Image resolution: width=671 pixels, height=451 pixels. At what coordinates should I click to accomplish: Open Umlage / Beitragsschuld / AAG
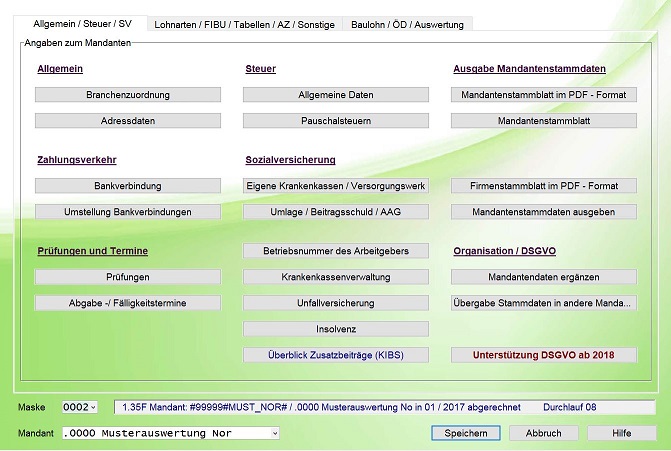[x=336, y=212]
